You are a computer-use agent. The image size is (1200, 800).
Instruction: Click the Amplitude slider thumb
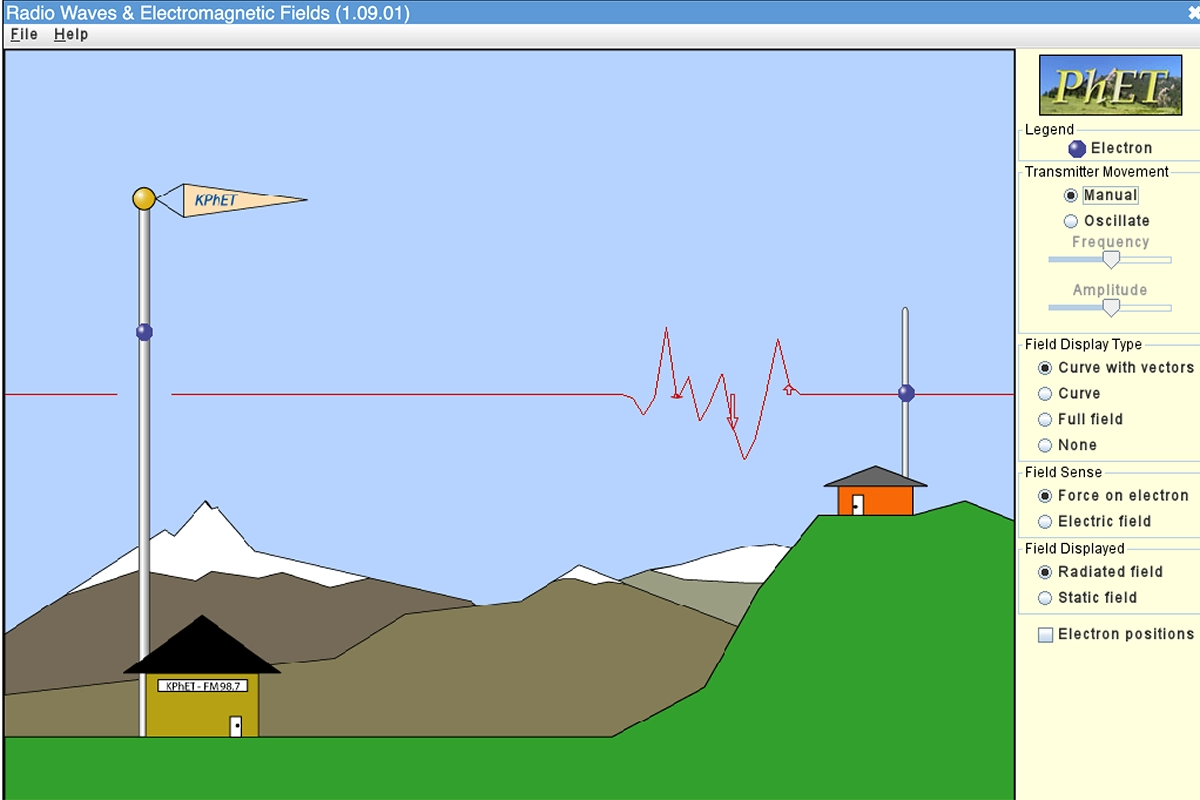point(1110,308)
